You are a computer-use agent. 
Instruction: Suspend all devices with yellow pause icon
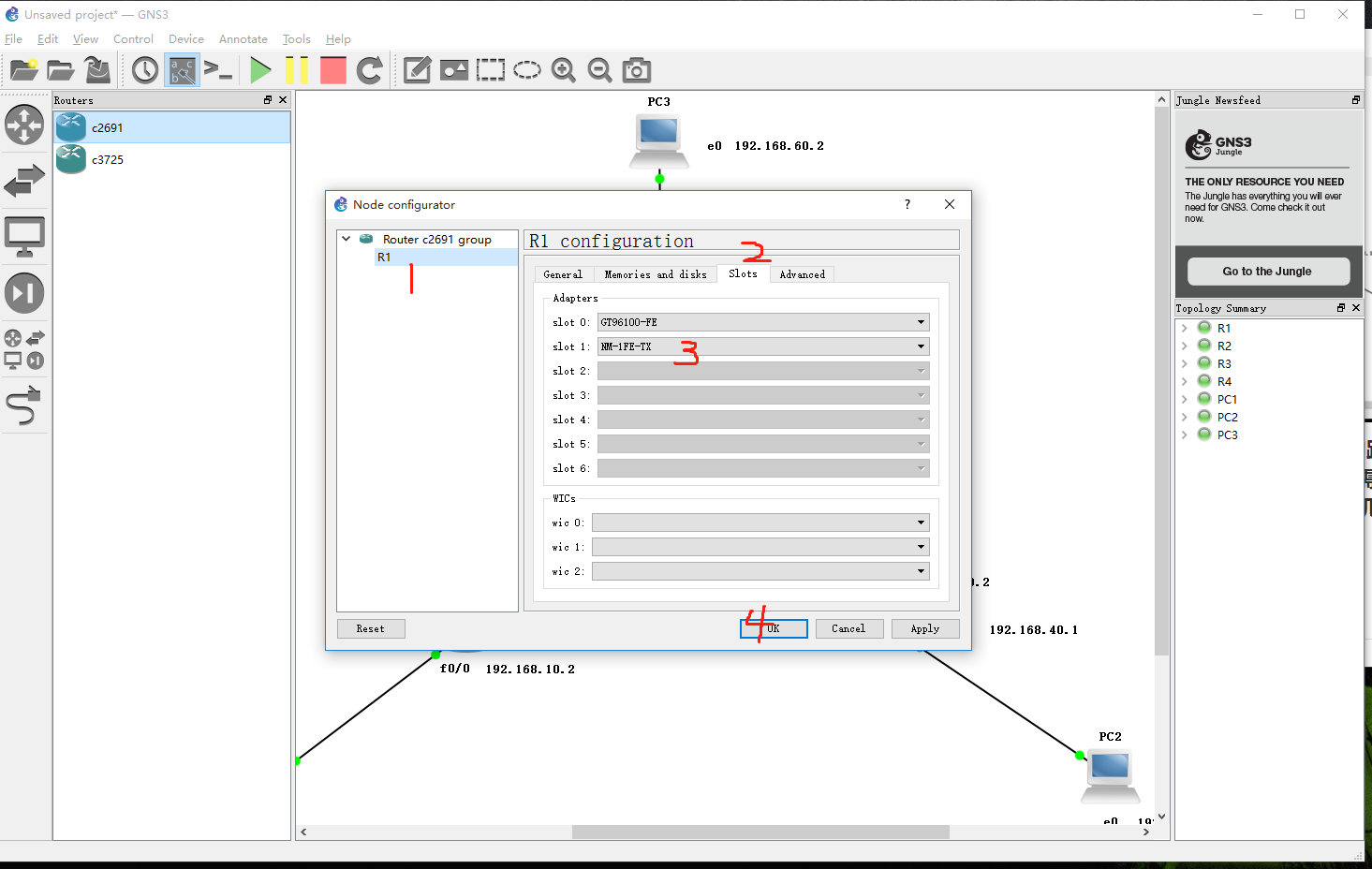pyautogui.click(x=297, y=70)
